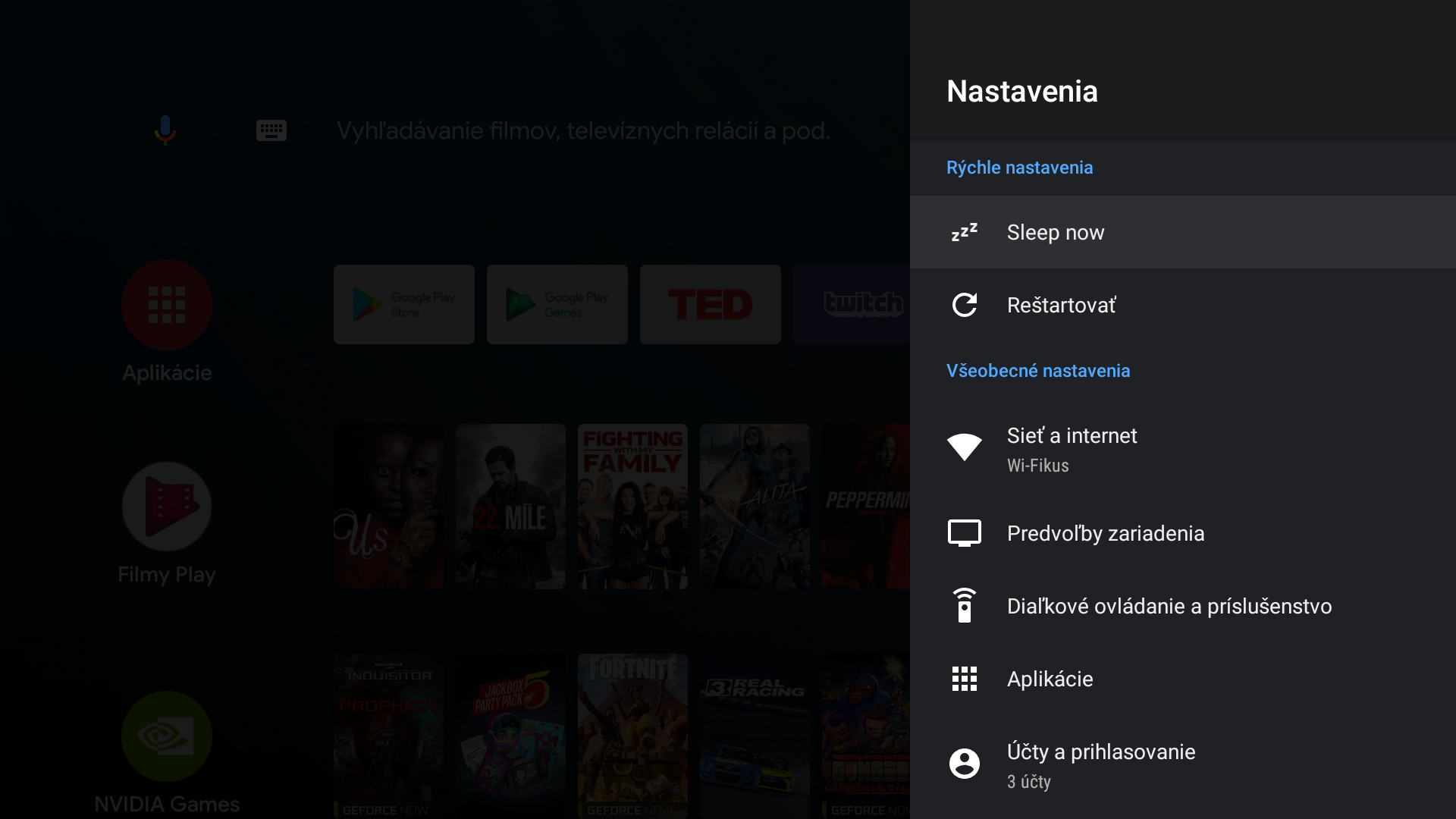Select the 22 Mile movie poster

pos(511,507)
